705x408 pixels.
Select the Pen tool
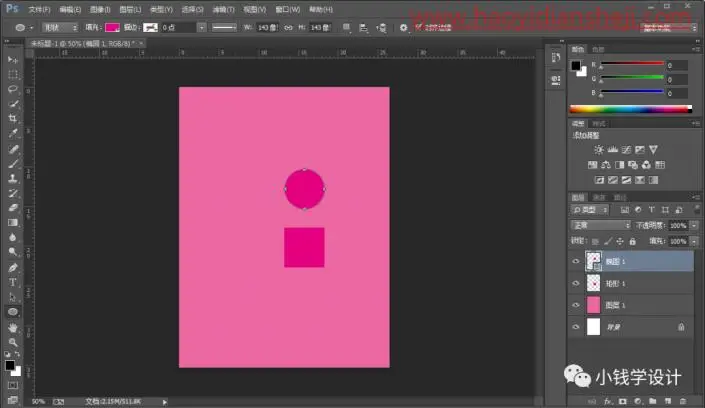pos(13,268)
